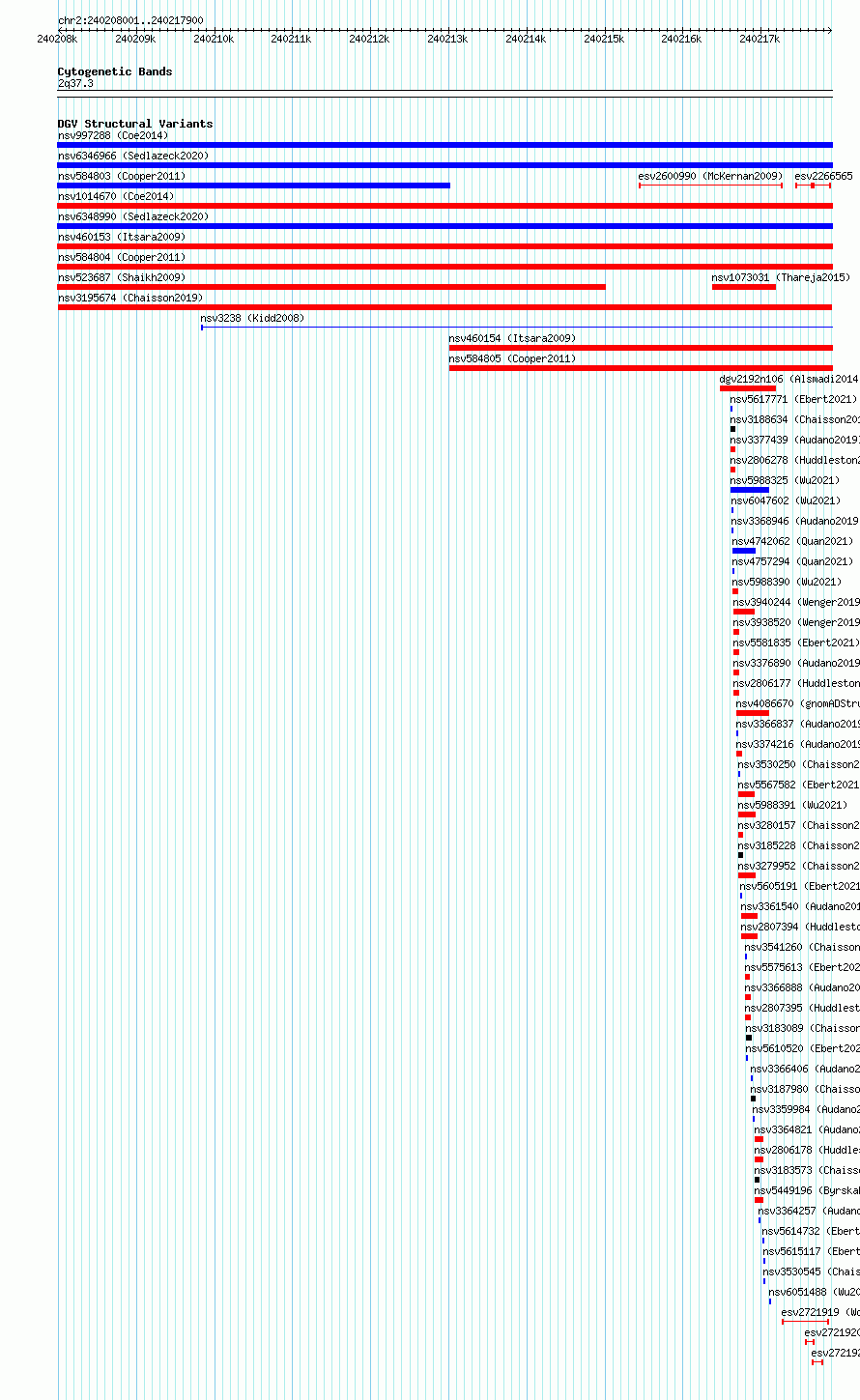Select the nsv5988391 (Wu2021) label
Screen dimensions: 860x1400
click(x=792, y=805)
